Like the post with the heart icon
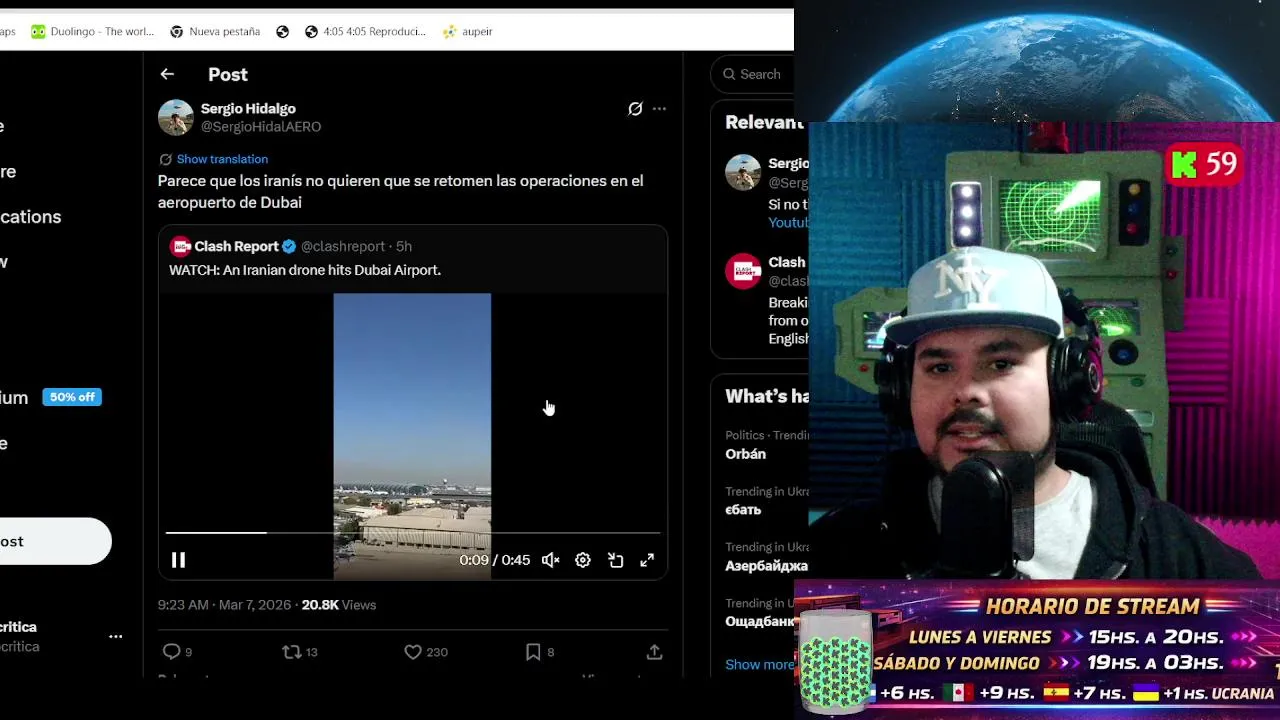Image resolution: width=1280 pixels, height=720 pixels. pyautogui.click(x=413, y=652)
